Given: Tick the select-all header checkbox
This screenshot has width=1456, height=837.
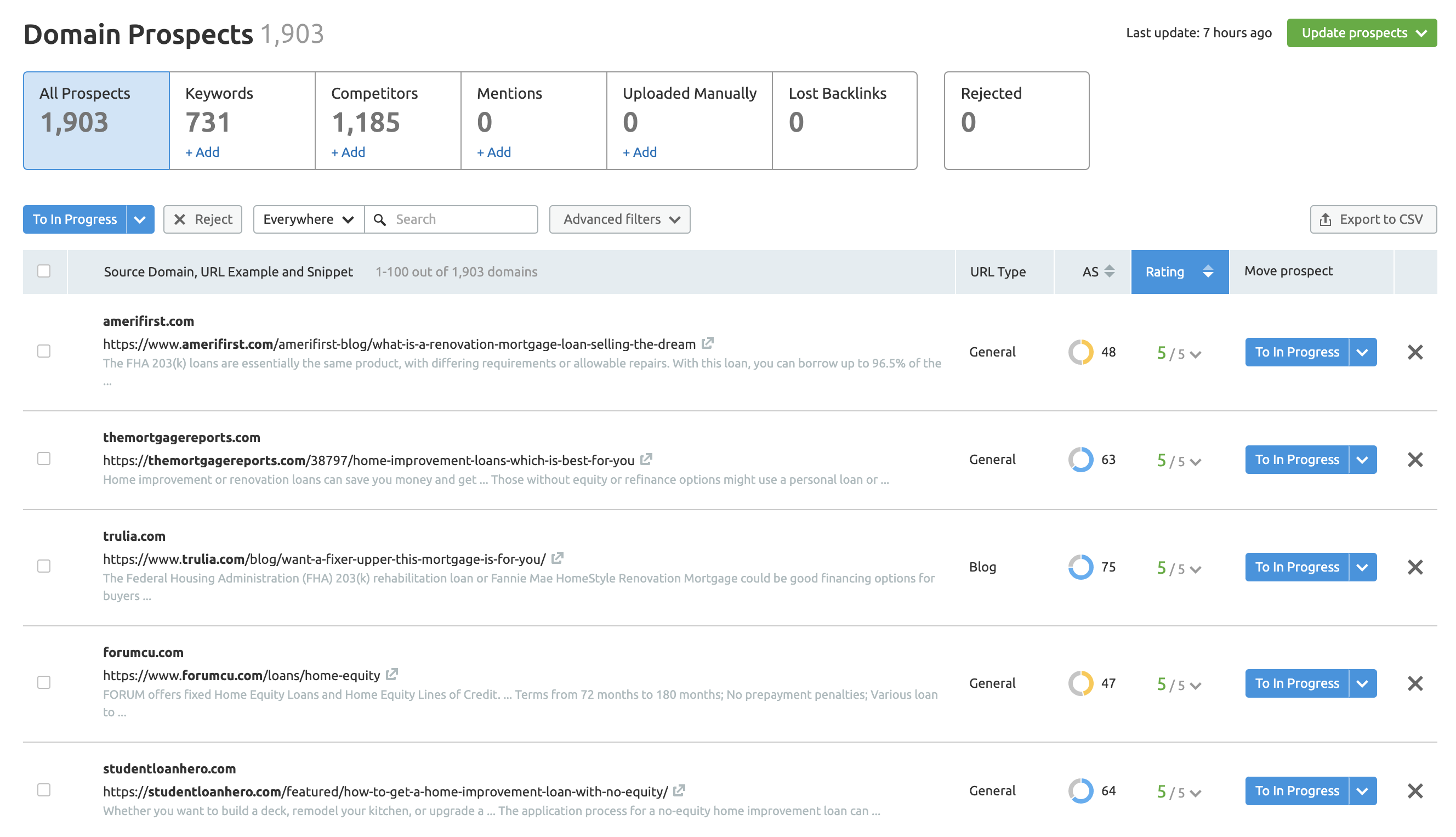Looking at the screenshot, I should click(x=44, y=271).
